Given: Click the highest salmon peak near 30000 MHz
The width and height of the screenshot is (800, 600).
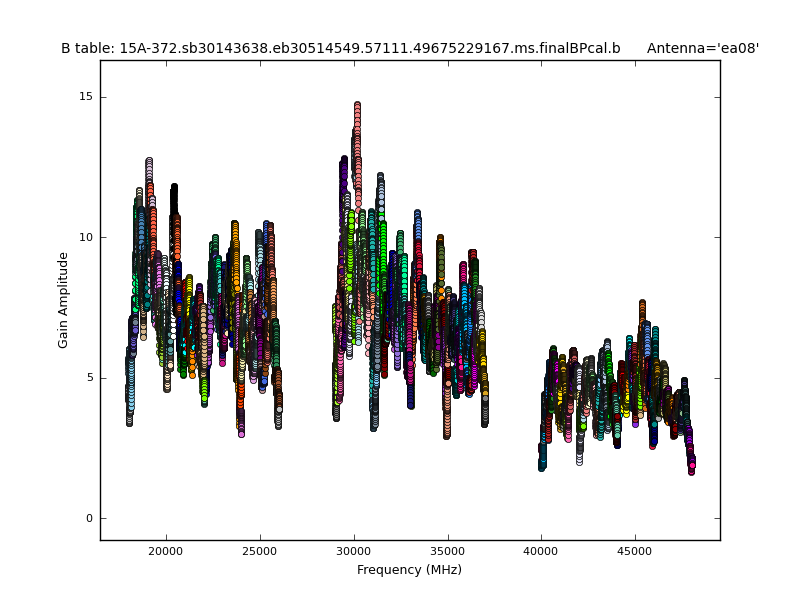Looking at the screenshot, I should pos(357,106).
